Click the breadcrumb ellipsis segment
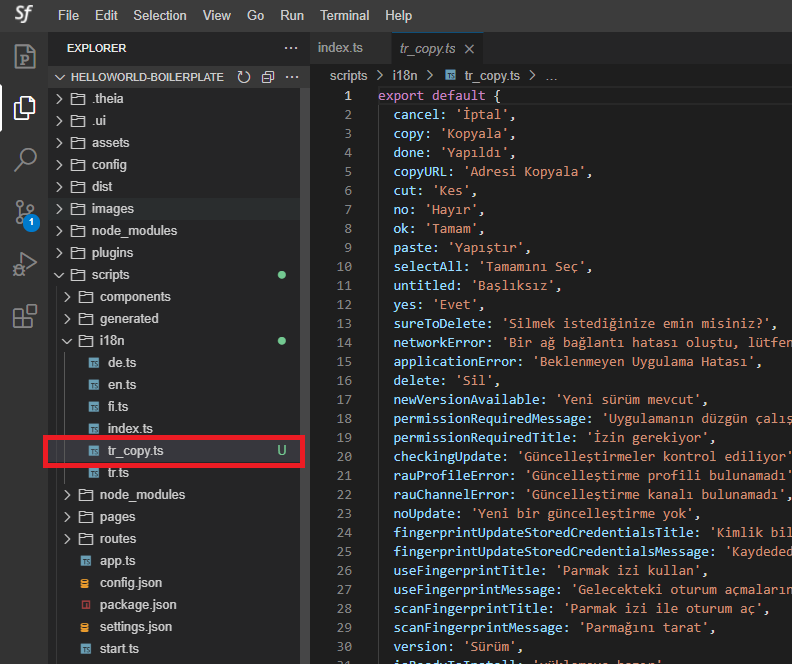The width and height of the screenshot is (792, 664). [x=551, y=76]
